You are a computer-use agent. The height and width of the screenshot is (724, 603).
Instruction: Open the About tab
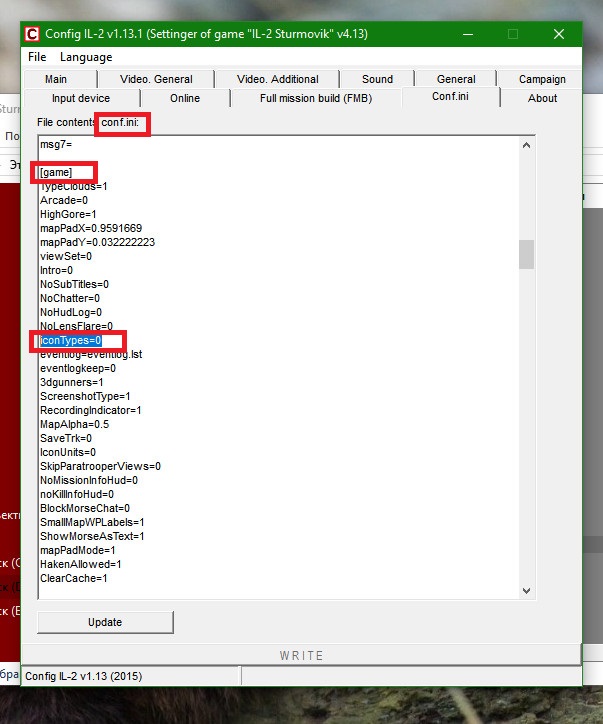tap(542, 98)
